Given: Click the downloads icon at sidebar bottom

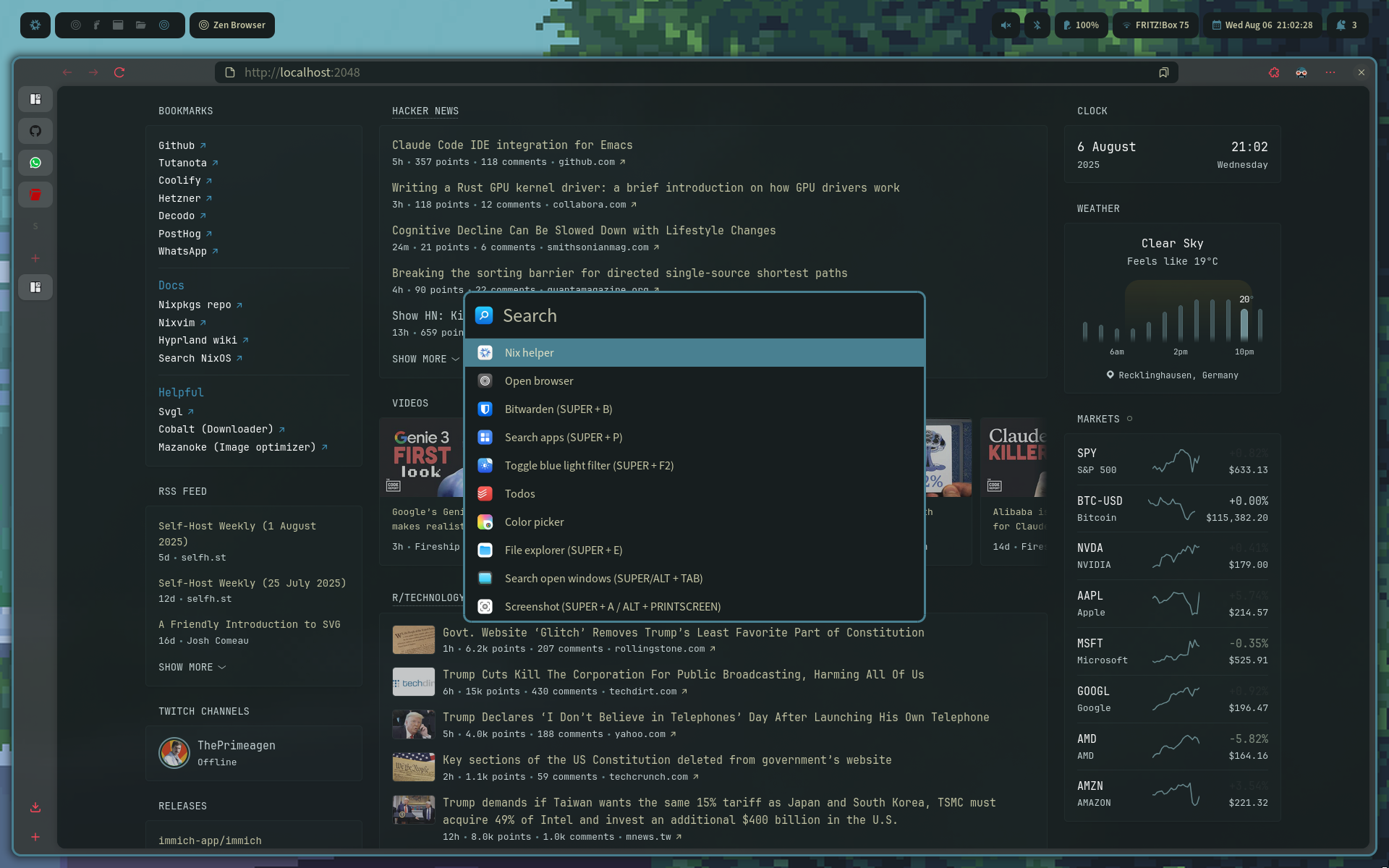Looking at the screenshot, I should point(35,808).
